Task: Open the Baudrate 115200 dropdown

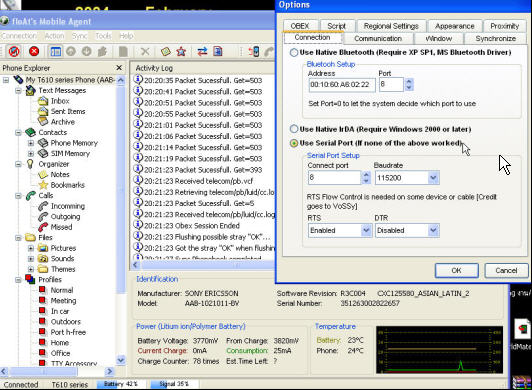Action: pos(433,178)
